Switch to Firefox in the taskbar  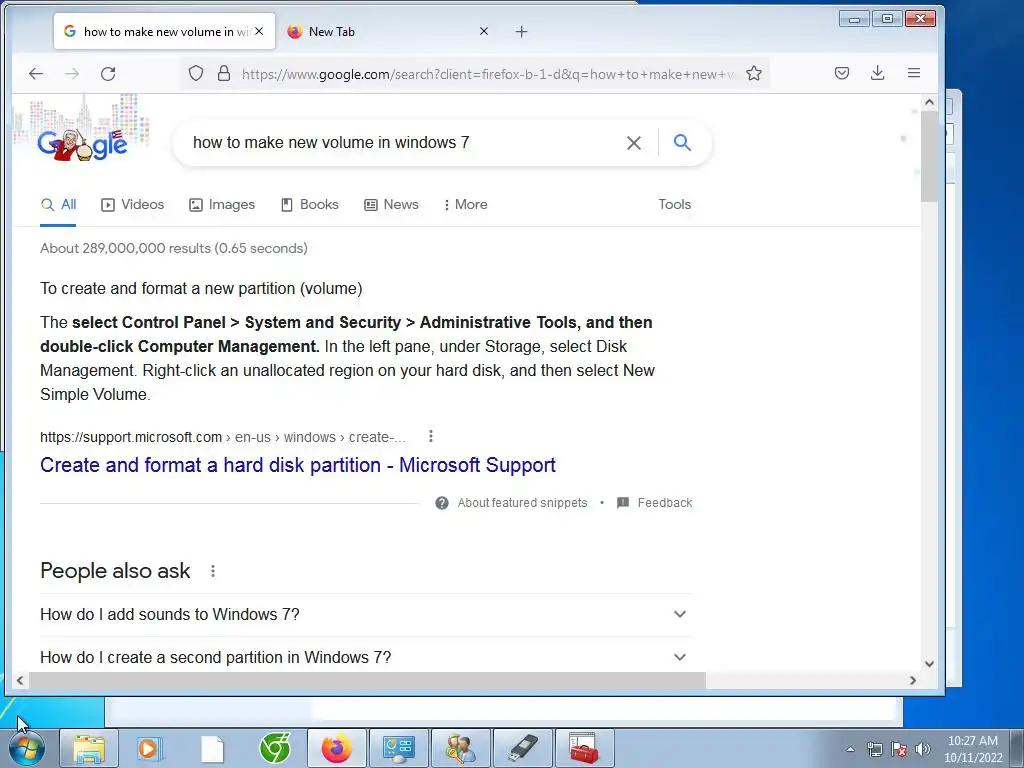point(336,748)
